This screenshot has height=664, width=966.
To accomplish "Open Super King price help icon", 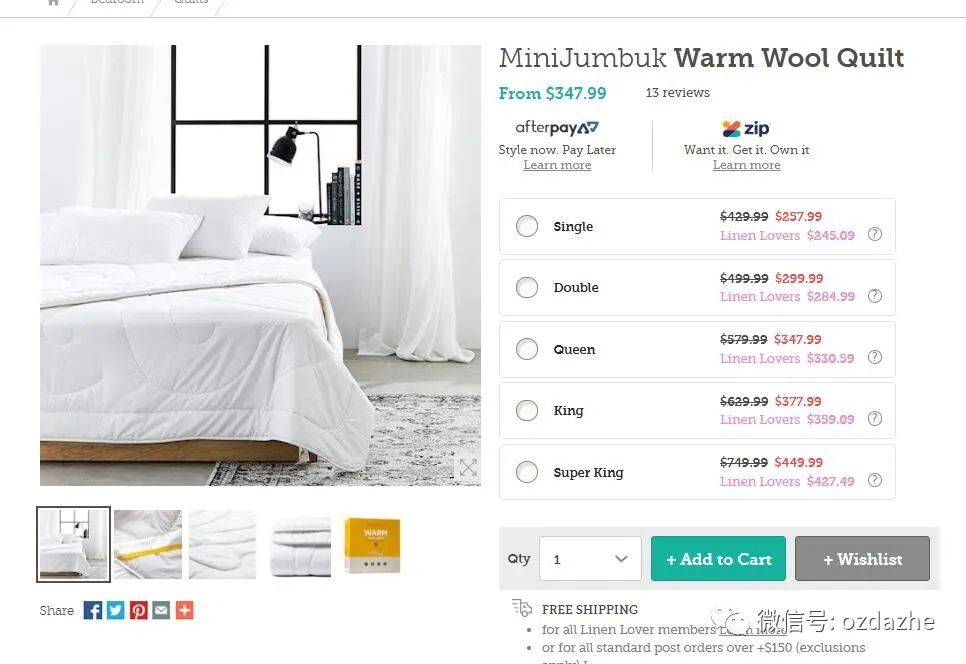I will pyautogui.click(x=875, y=480).
